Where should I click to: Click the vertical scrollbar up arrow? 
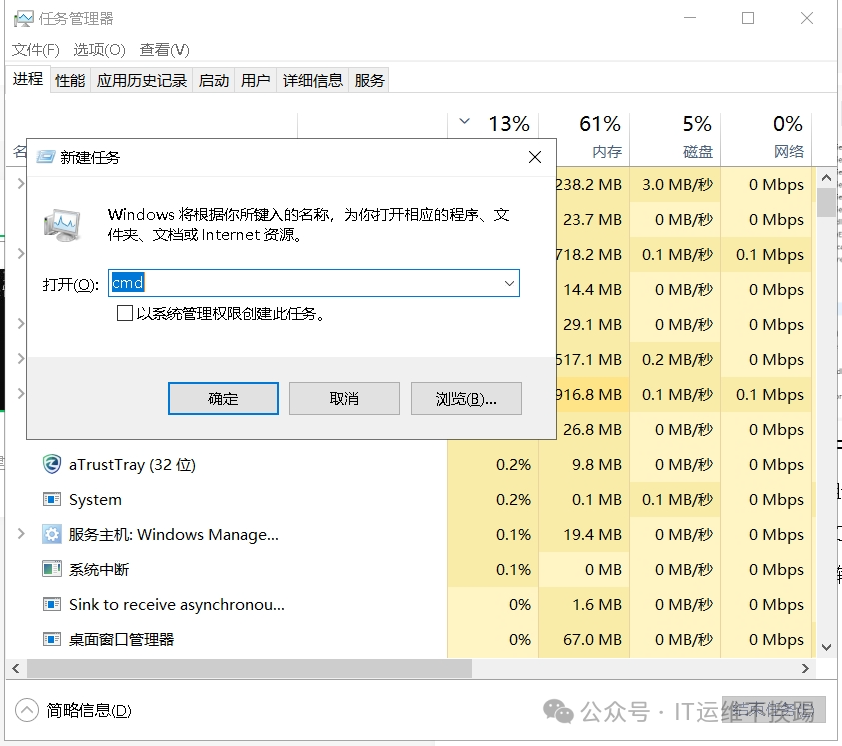click(826, 178)
